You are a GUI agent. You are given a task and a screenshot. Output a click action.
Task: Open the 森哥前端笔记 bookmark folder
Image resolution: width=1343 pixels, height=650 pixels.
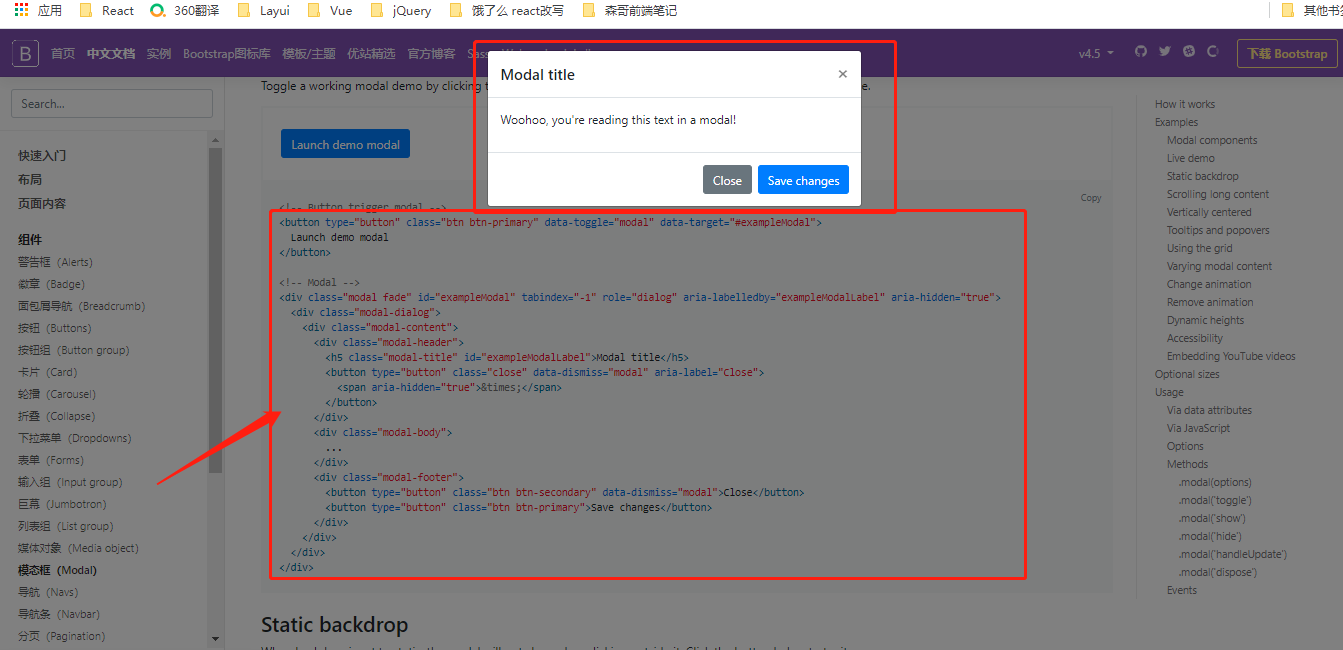point(632,10)
